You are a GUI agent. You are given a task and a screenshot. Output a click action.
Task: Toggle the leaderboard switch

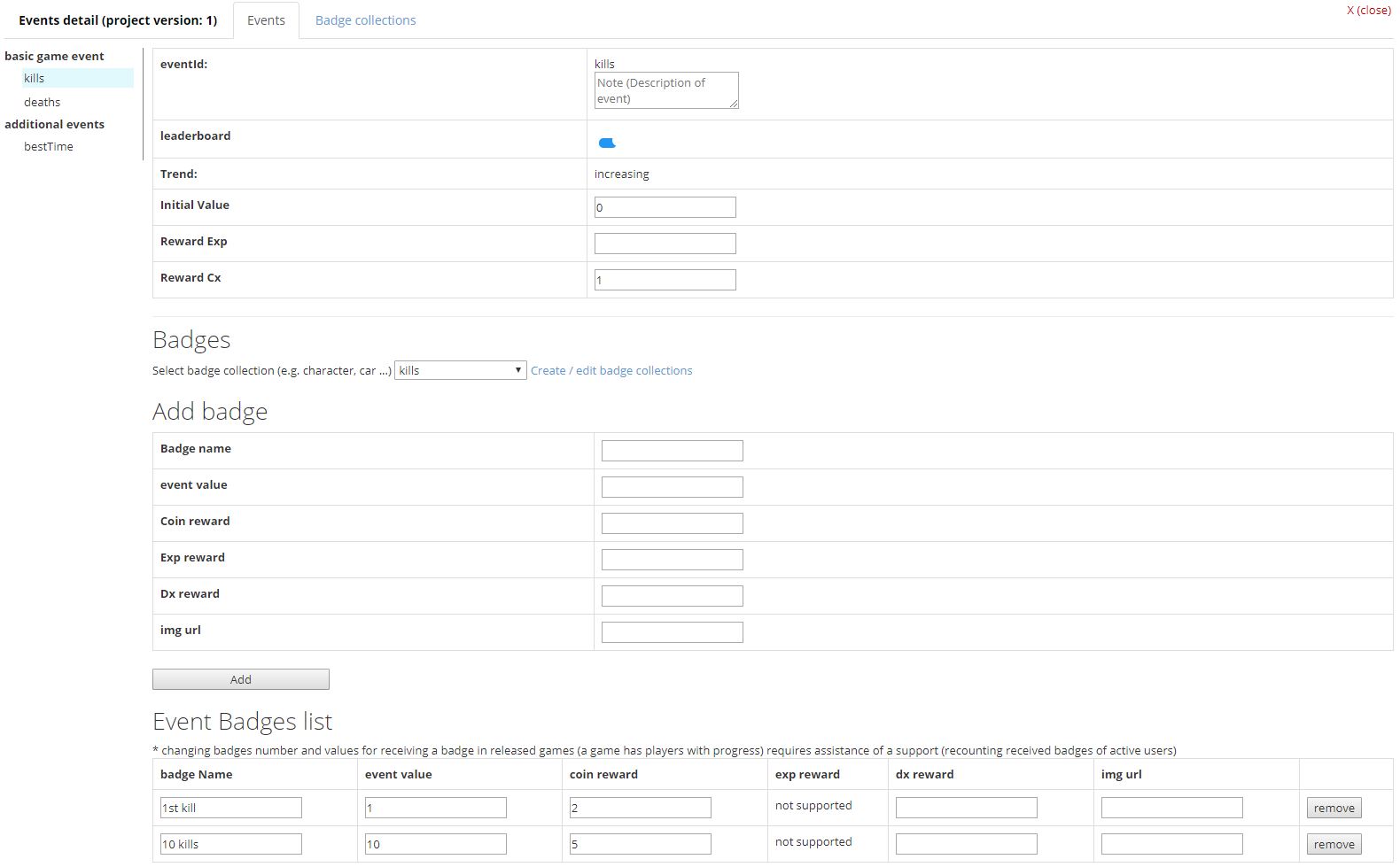[x=607, y=143]
